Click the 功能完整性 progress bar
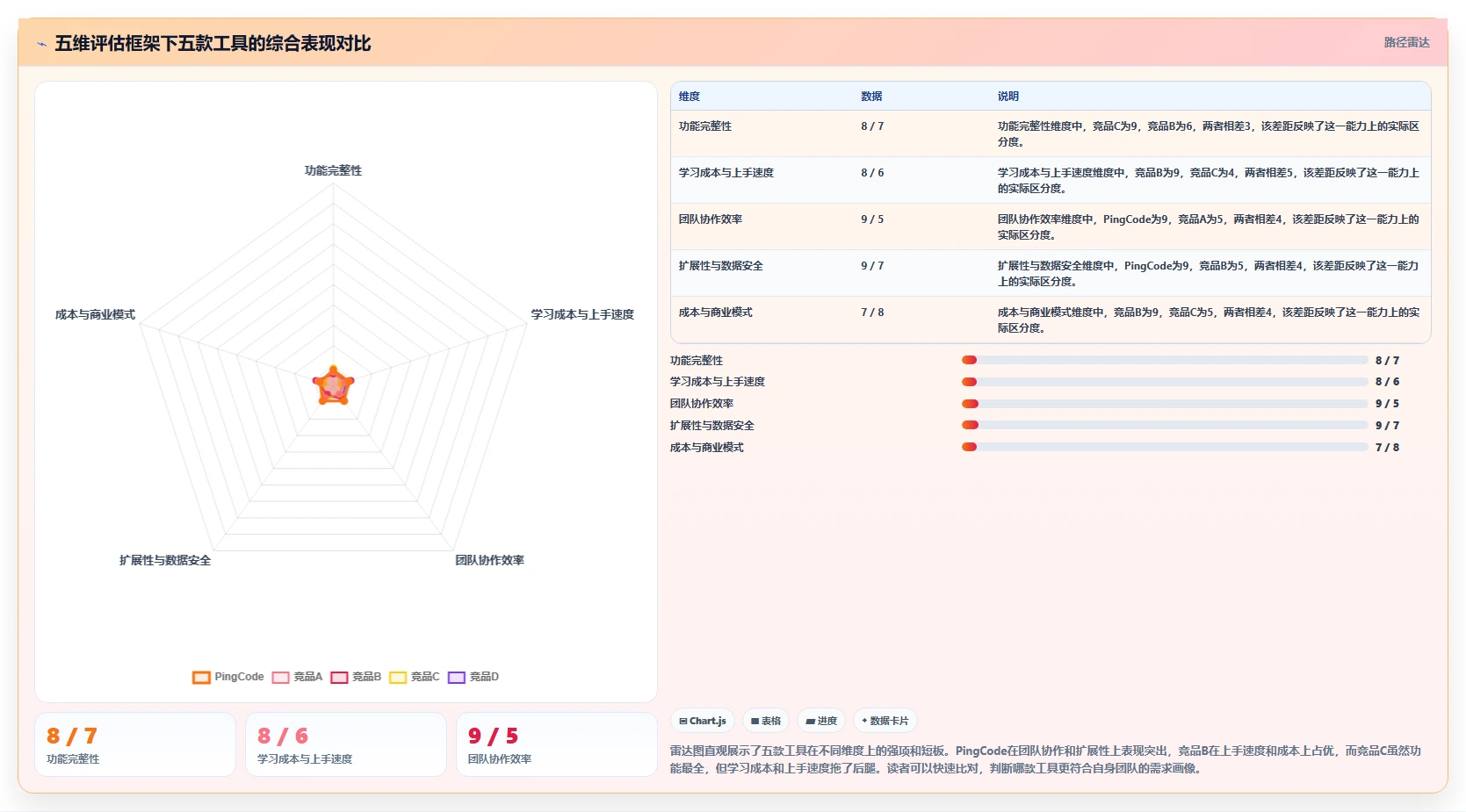1466x812 pixels. pyautogui.click(x=1165, y=360)
